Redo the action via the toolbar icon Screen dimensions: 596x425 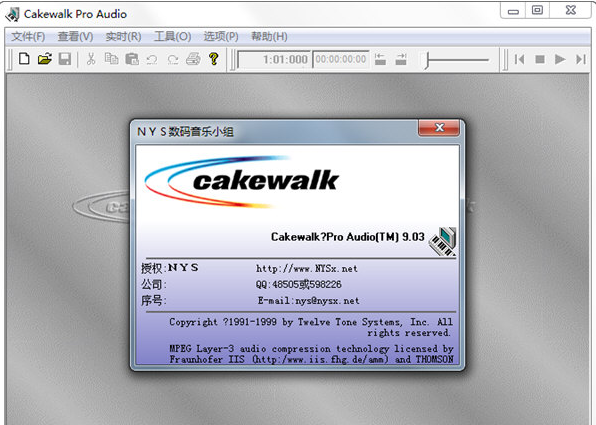point(173,59)
